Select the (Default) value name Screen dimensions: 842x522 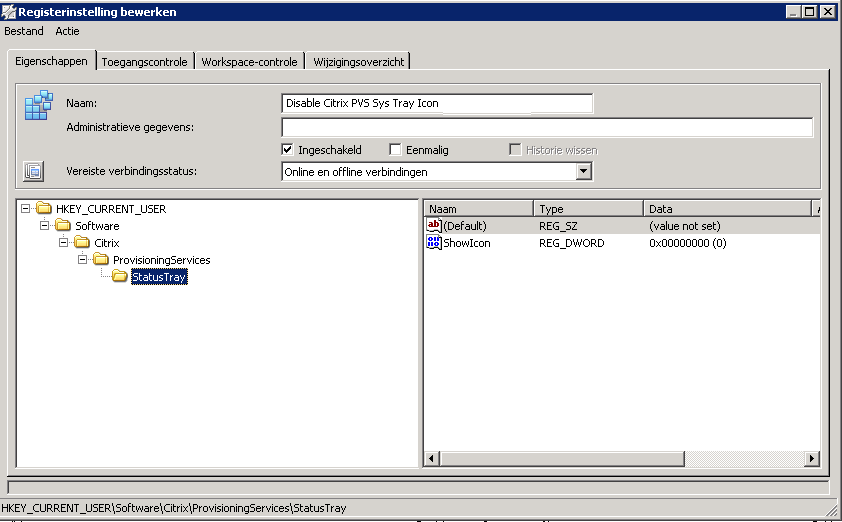[x=465, y=226]
